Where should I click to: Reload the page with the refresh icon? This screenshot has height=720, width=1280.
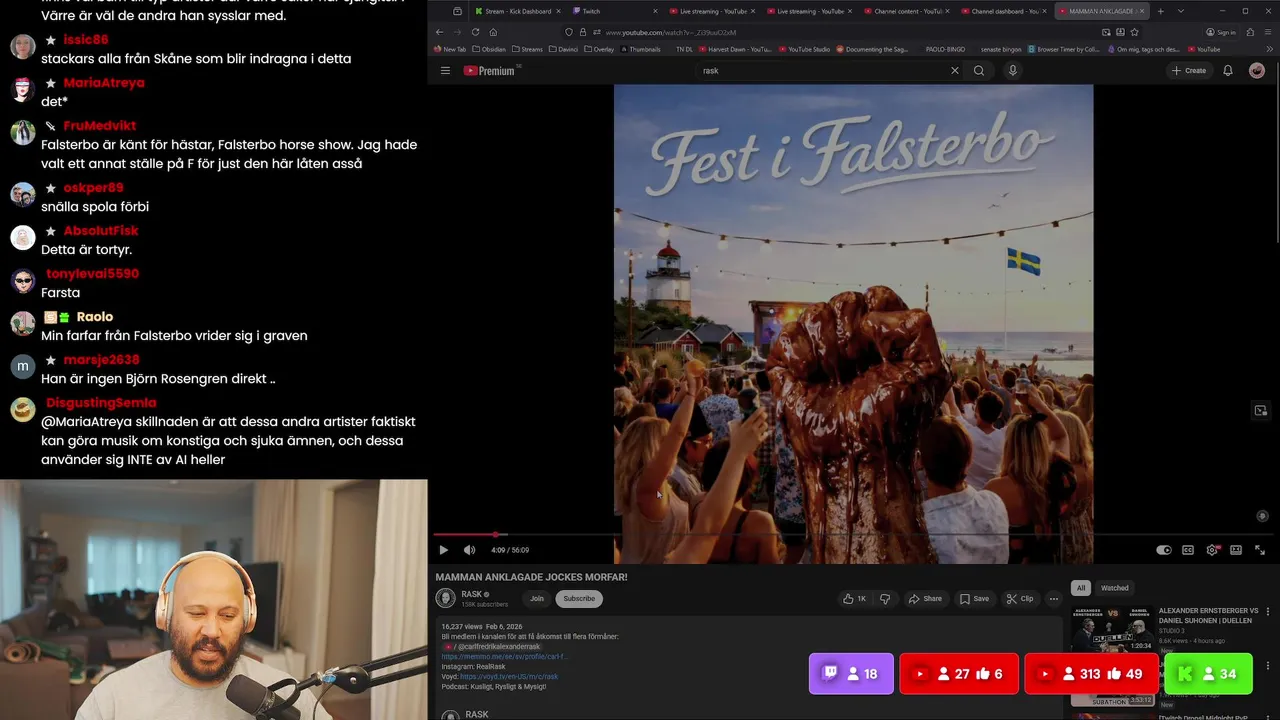[475, 32]
